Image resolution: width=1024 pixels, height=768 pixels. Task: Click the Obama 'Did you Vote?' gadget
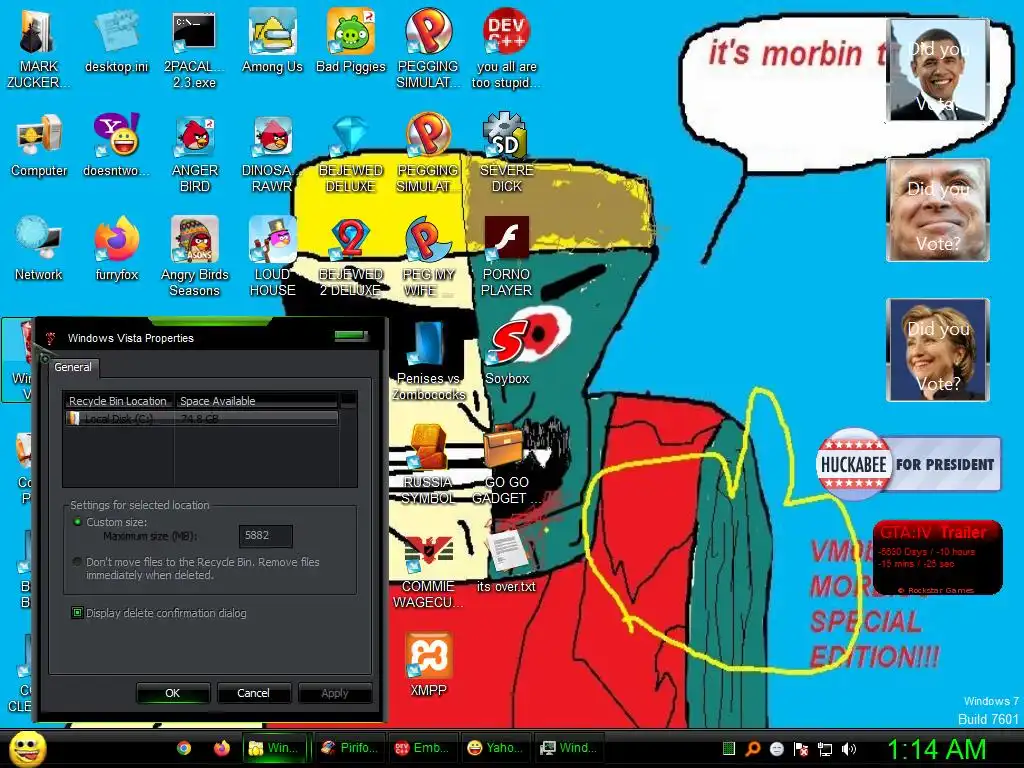[x=938, y=70]
